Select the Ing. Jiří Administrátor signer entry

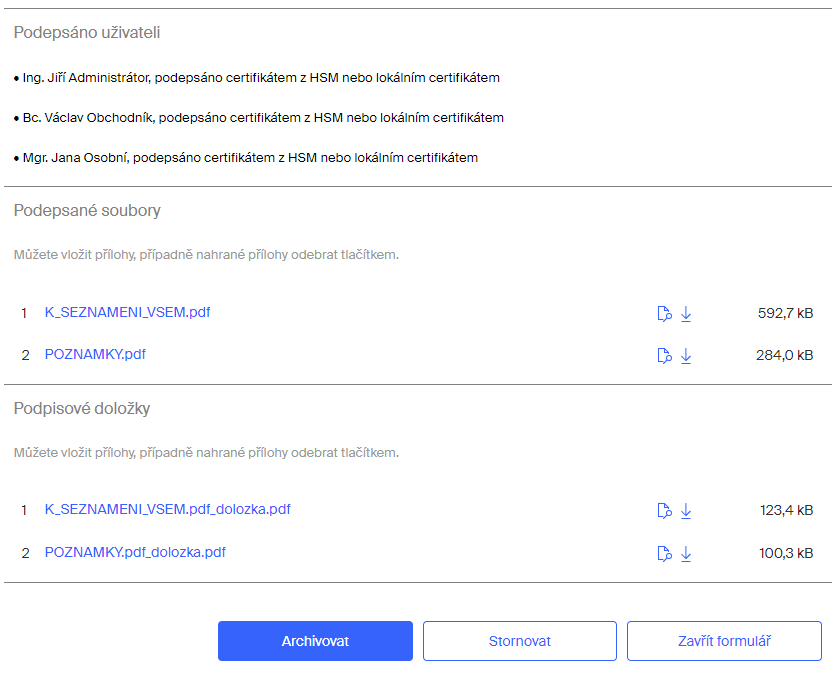coord(257,78)
